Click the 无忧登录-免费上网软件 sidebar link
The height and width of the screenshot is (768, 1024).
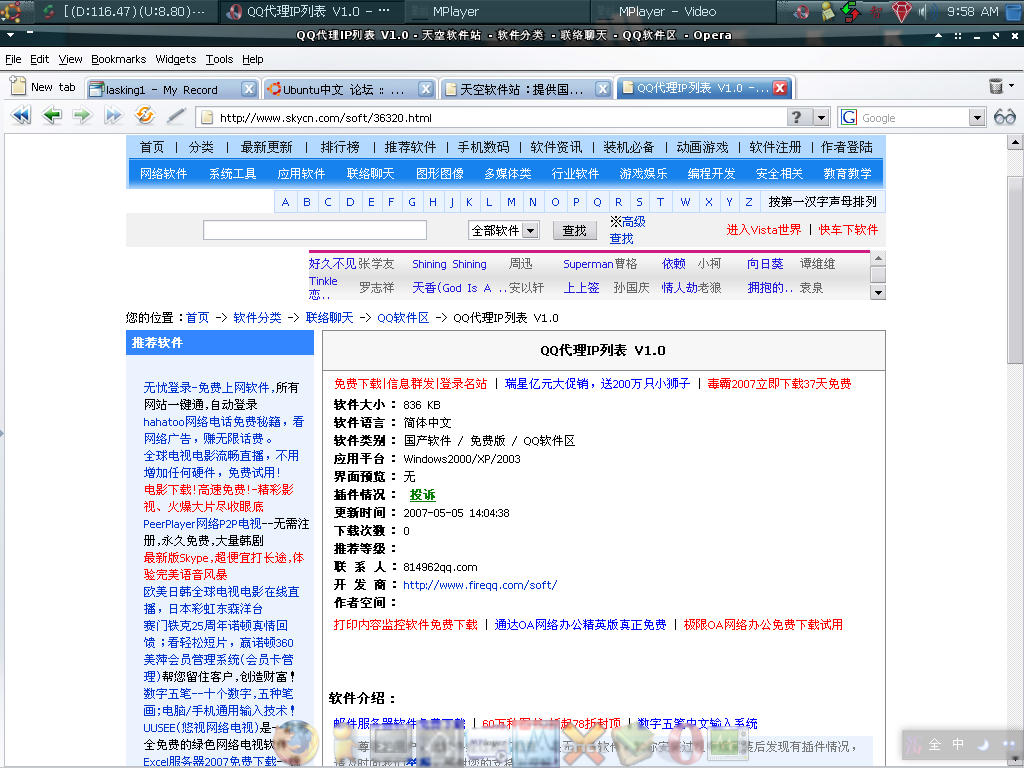pyautogui.click(x=206, y=387)
